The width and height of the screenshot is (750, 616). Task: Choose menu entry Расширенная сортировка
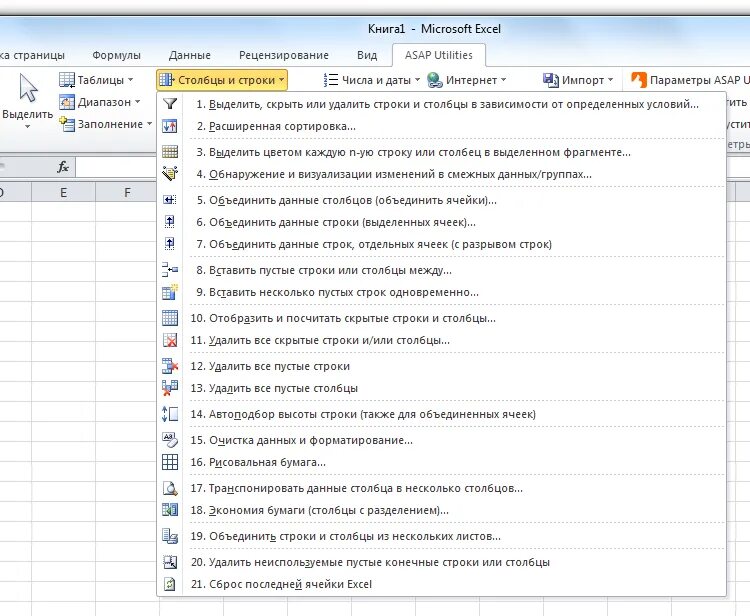[442, 126]
